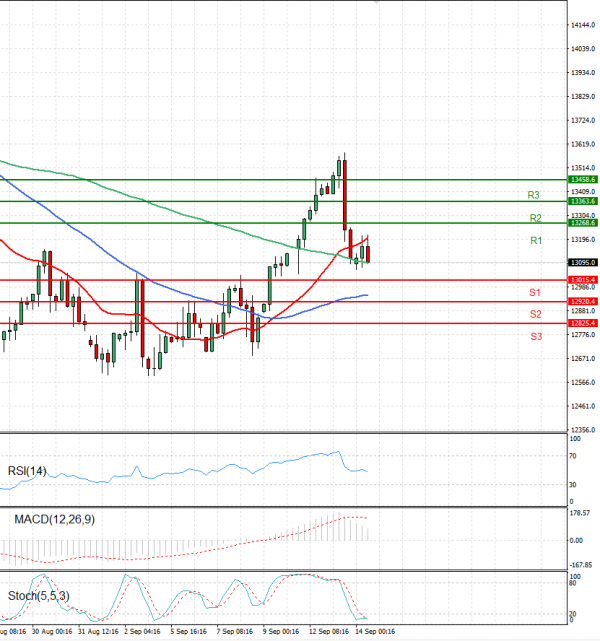The height and width of the screenshot is (641, 600).
Task: Select the 13458.6 green price tag
Action: (583, 179)
